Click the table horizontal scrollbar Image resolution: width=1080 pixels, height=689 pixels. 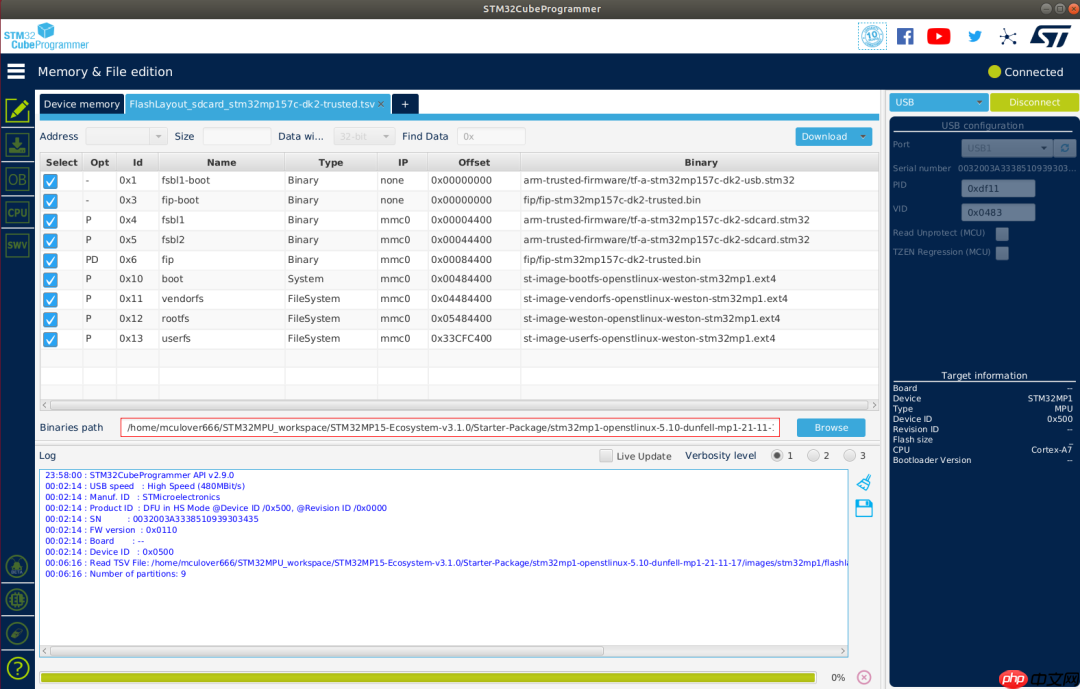tap(459, 405)
